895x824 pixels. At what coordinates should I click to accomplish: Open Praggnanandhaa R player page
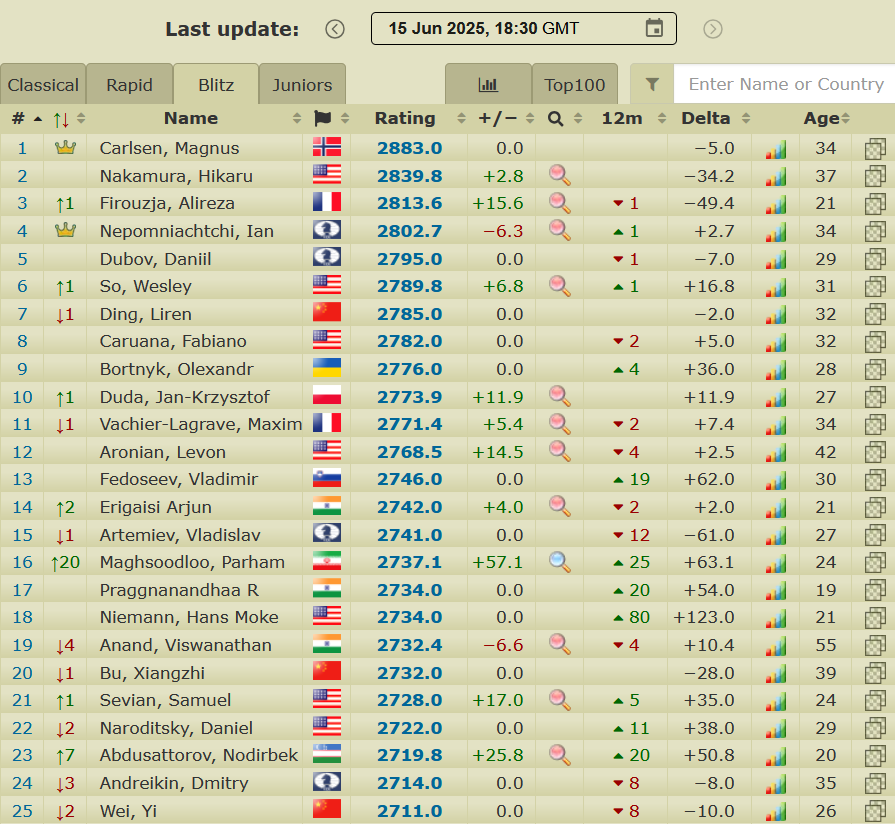click(x=179, y=590)
